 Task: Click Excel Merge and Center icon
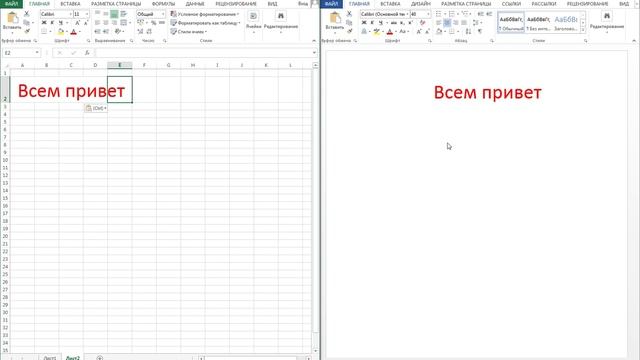[124, 23]
